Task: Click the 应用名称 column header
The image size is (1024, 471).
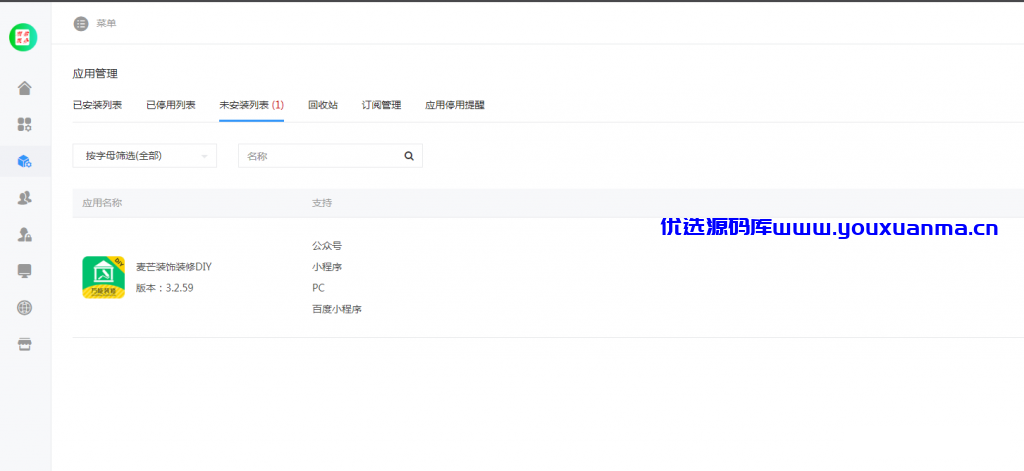Action: (x=102, y=203)
